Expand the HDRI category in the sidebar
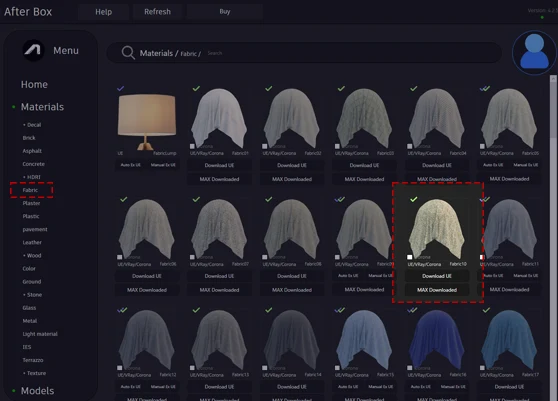The width and height of the screenshot is (558, 401). click(32, 177)
